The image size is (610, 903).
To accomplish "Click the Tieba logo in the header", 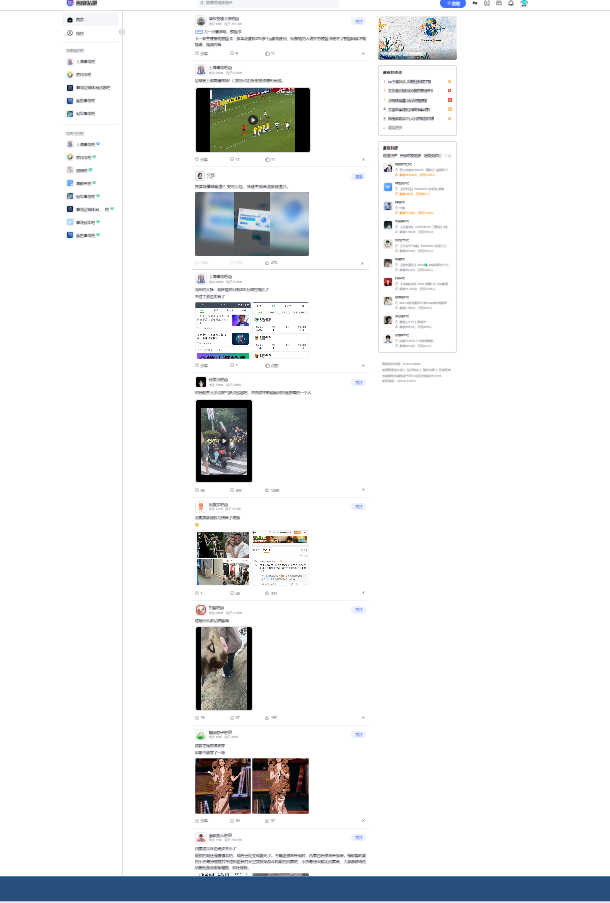I will pos(82,3).
